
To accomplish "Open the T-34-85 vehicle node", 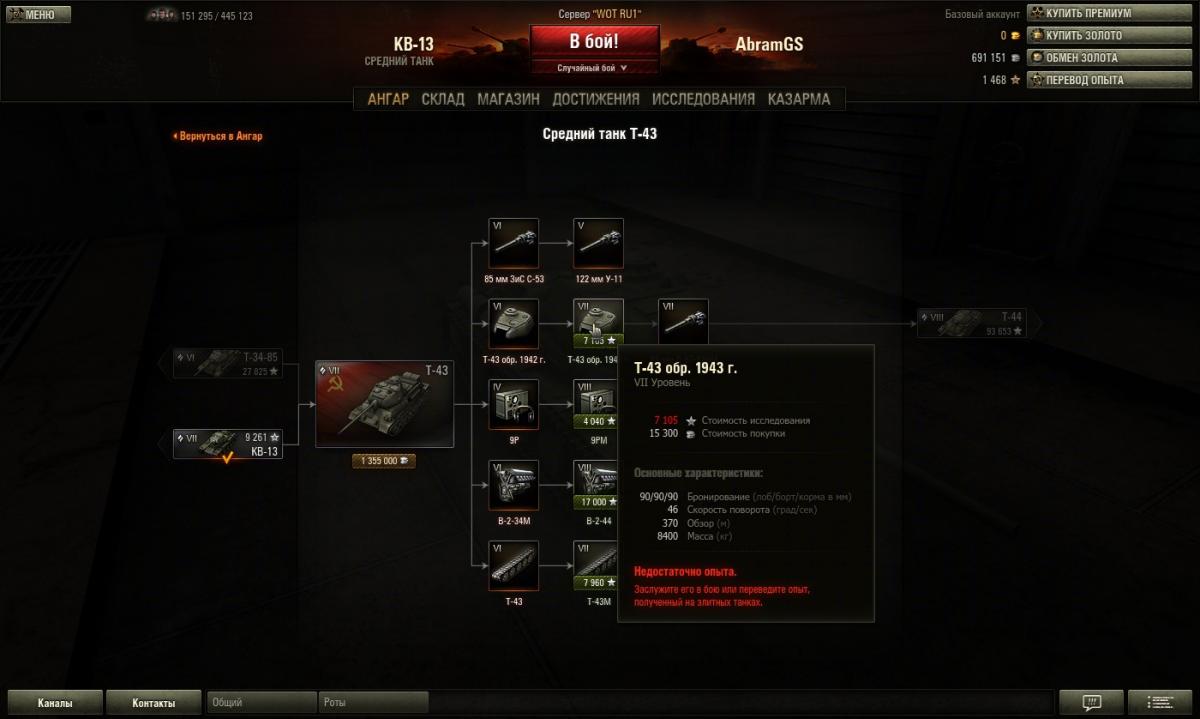I will (x=227, y=362).
